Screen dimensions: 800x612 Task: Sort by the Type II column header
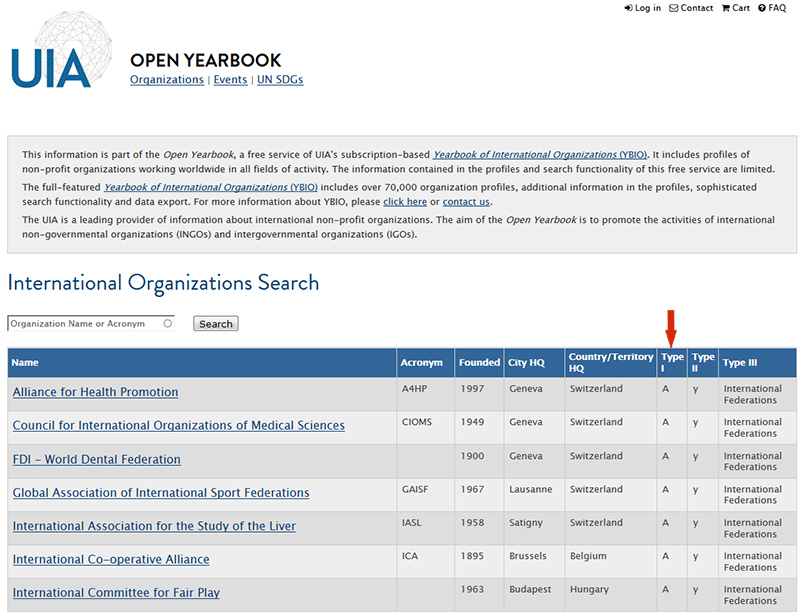click(x=703, y=363)
